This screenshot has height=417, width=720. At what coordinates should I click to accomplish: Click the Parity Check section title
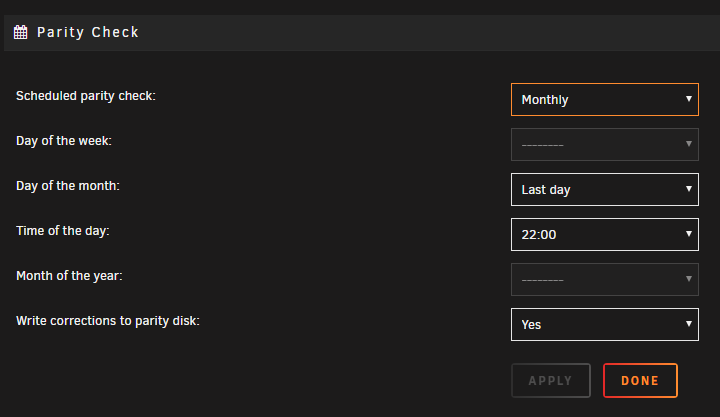88,32
